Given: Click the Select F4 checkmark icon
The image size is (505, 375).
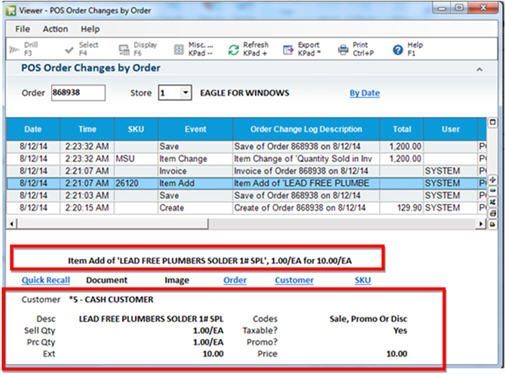Looking at the screenshot, I should pyautogui.click(x=69, y=50).
